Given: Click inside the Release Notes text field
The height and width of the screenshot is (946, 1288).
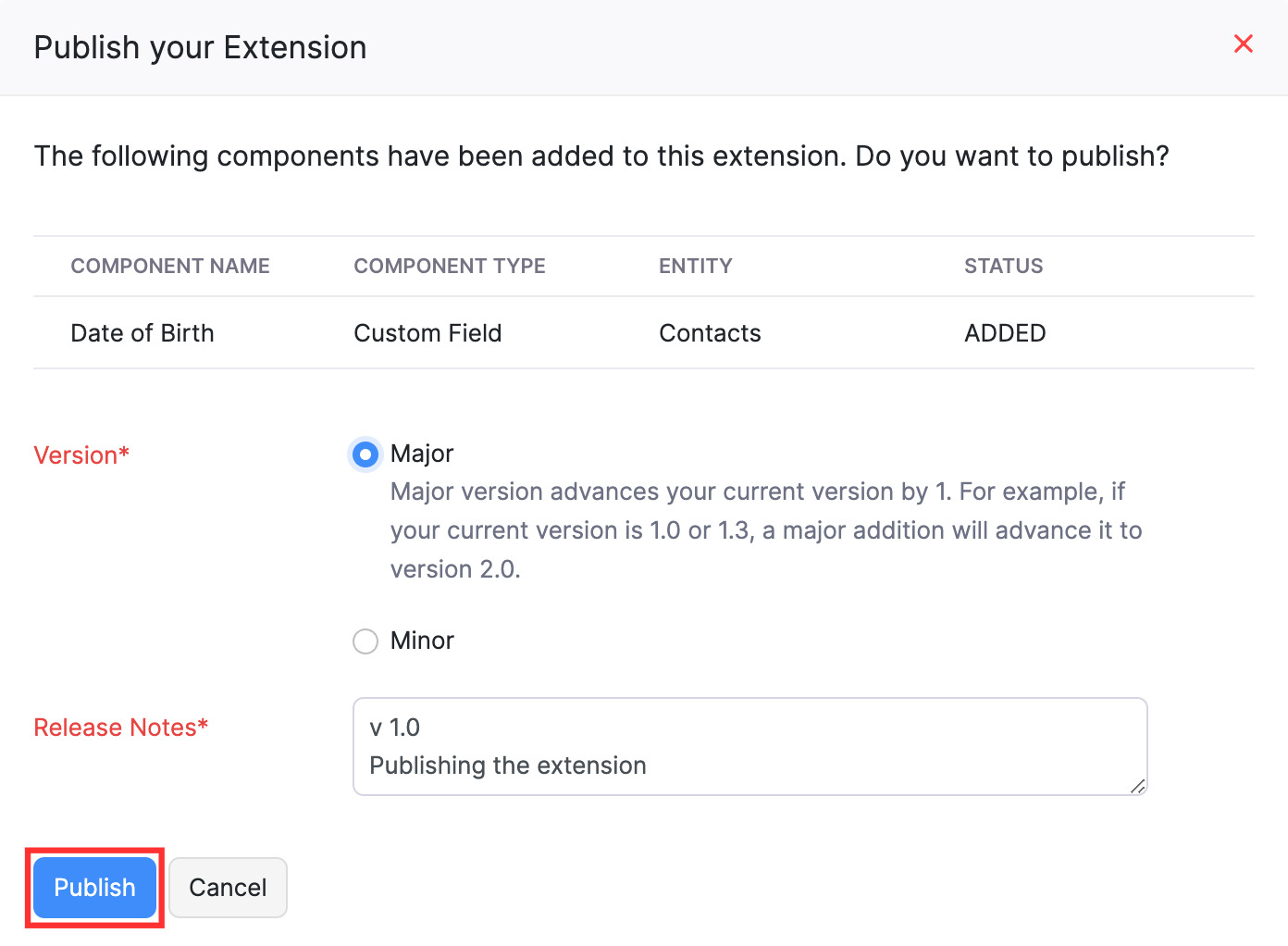Looking at the screenshot, I should tap(749, 746).
